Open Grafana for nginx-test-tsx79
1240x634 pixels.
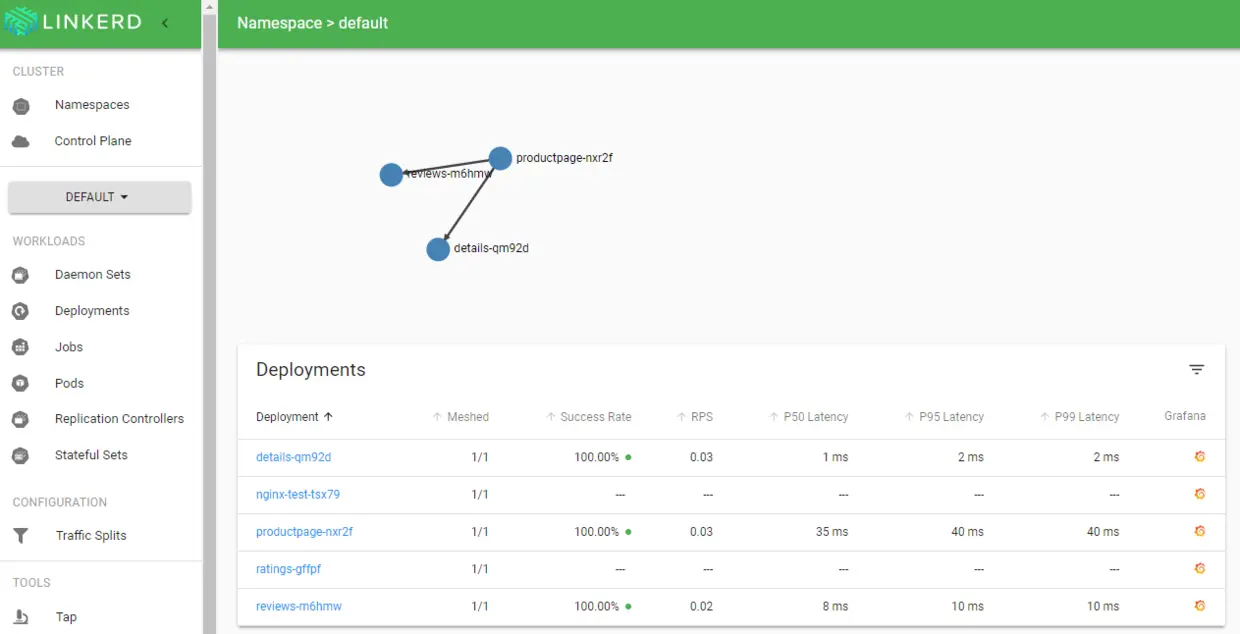pyautogui.click(x=1200, y=494)
